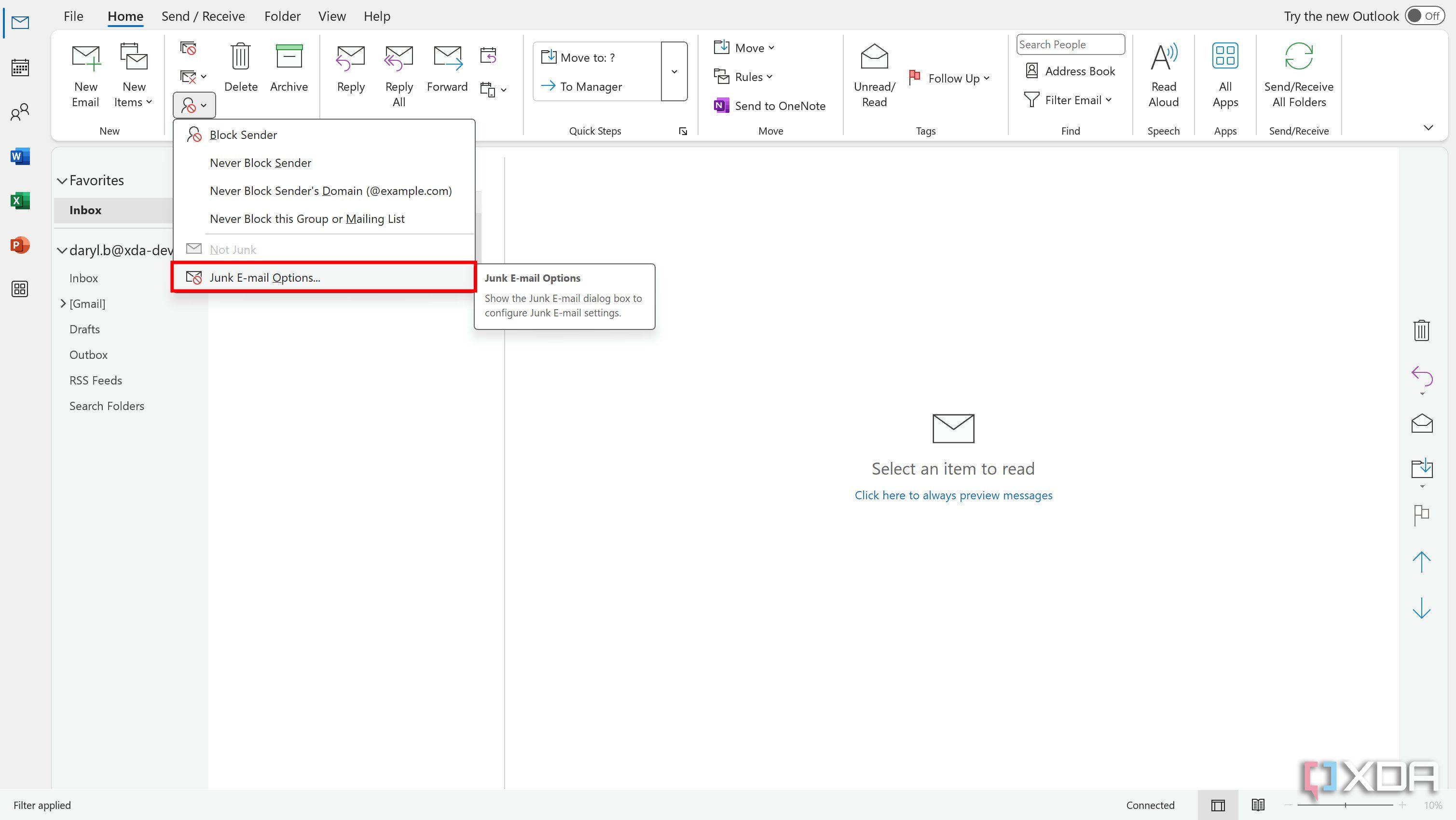The image size is (1456, 820).
Task: Click Send to OneNote icon
Action: click(x=721, y=106)
